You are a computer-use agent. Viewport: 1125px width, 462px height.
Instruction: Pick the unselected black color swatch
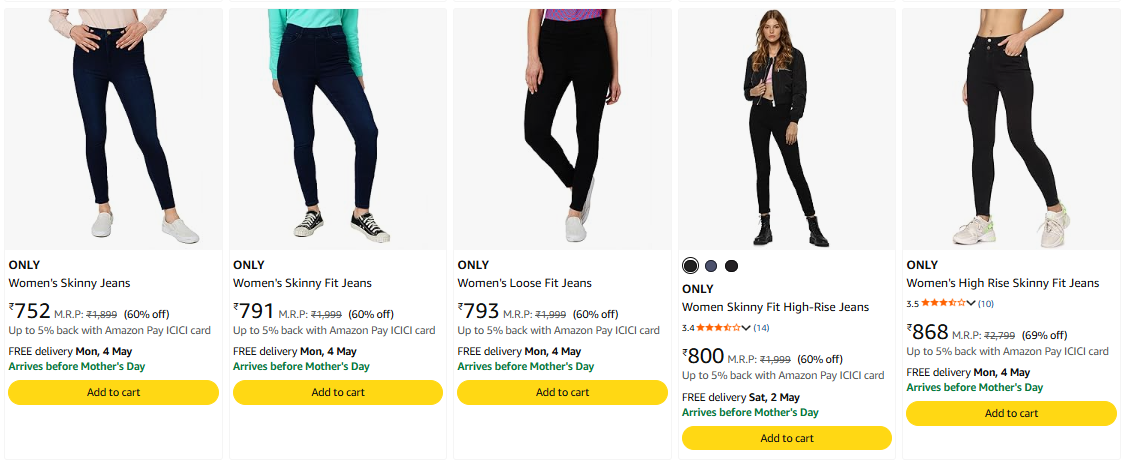(x=731, y=266)
